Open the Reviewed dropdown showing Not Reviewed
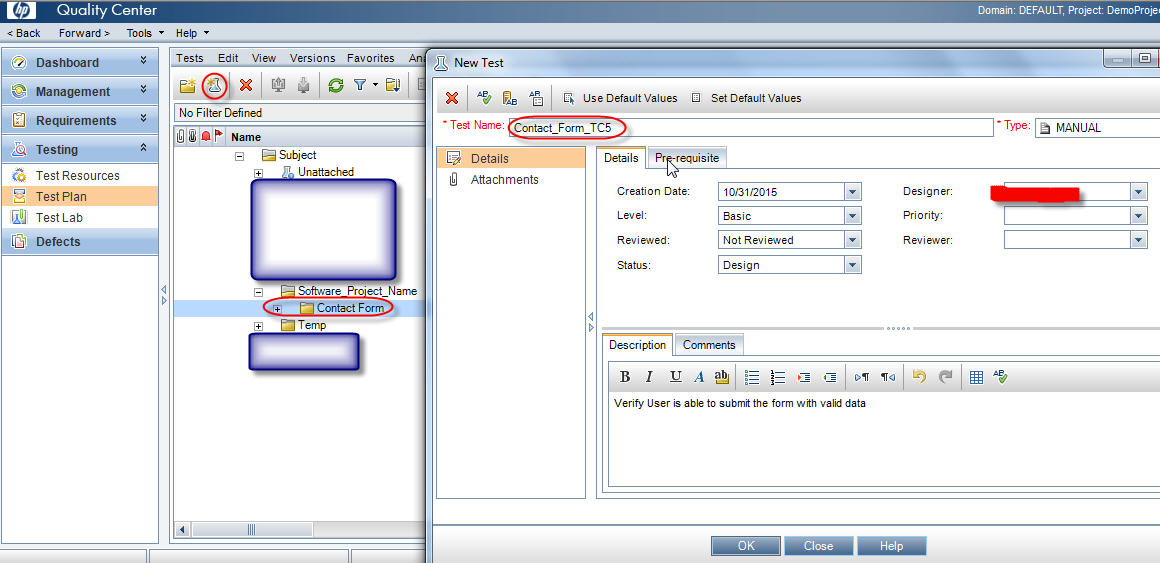The image size is (1160, 563). tap(853, 240)
